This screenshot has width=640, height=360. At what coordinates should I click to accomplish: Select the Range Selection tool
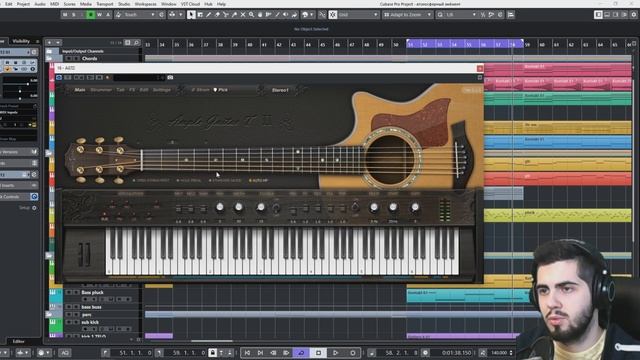tap(200, 15)
